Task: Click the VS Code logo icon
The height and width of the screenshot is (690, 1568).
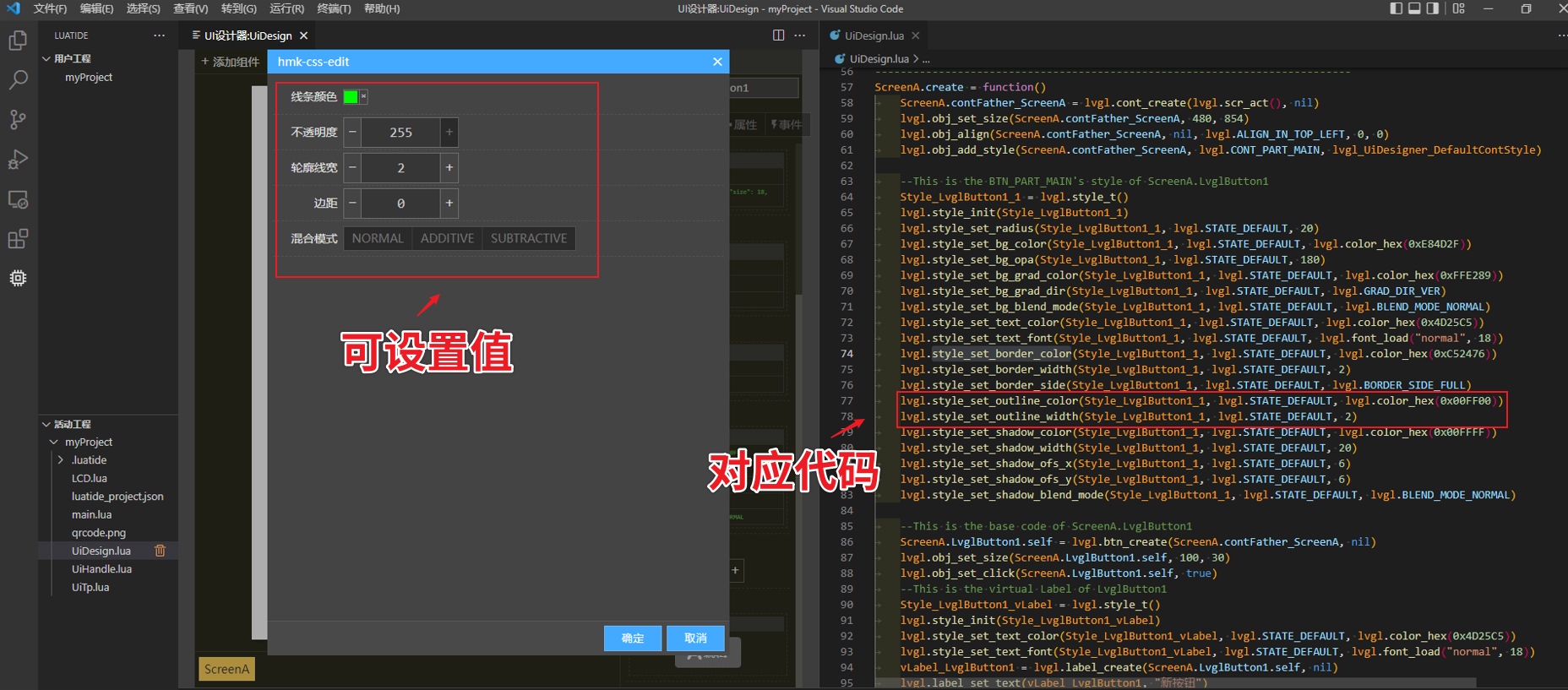Action: point(14,8)
